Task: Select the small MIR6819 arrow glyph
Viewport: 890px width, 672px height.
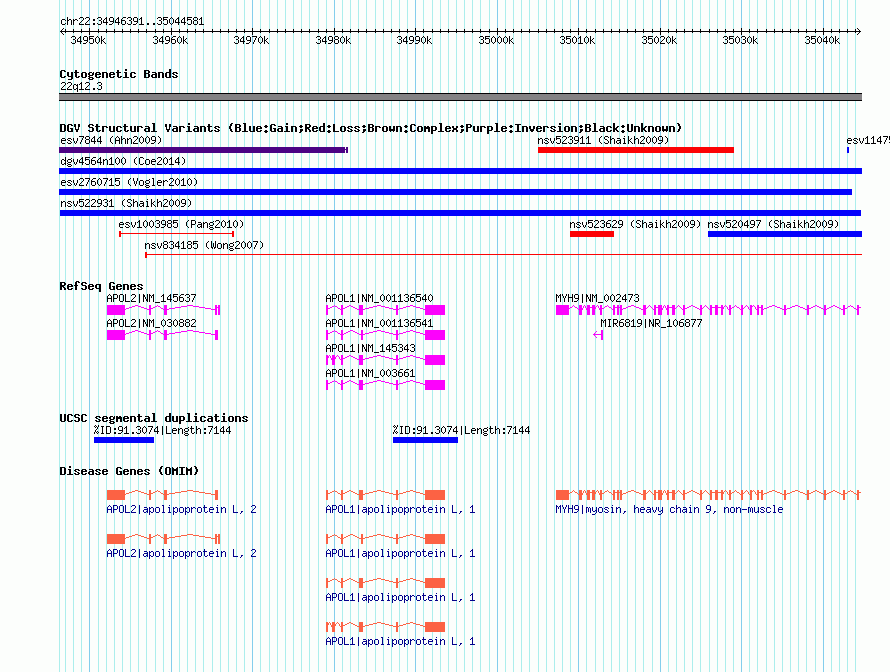Action: (x=598, y=335)
